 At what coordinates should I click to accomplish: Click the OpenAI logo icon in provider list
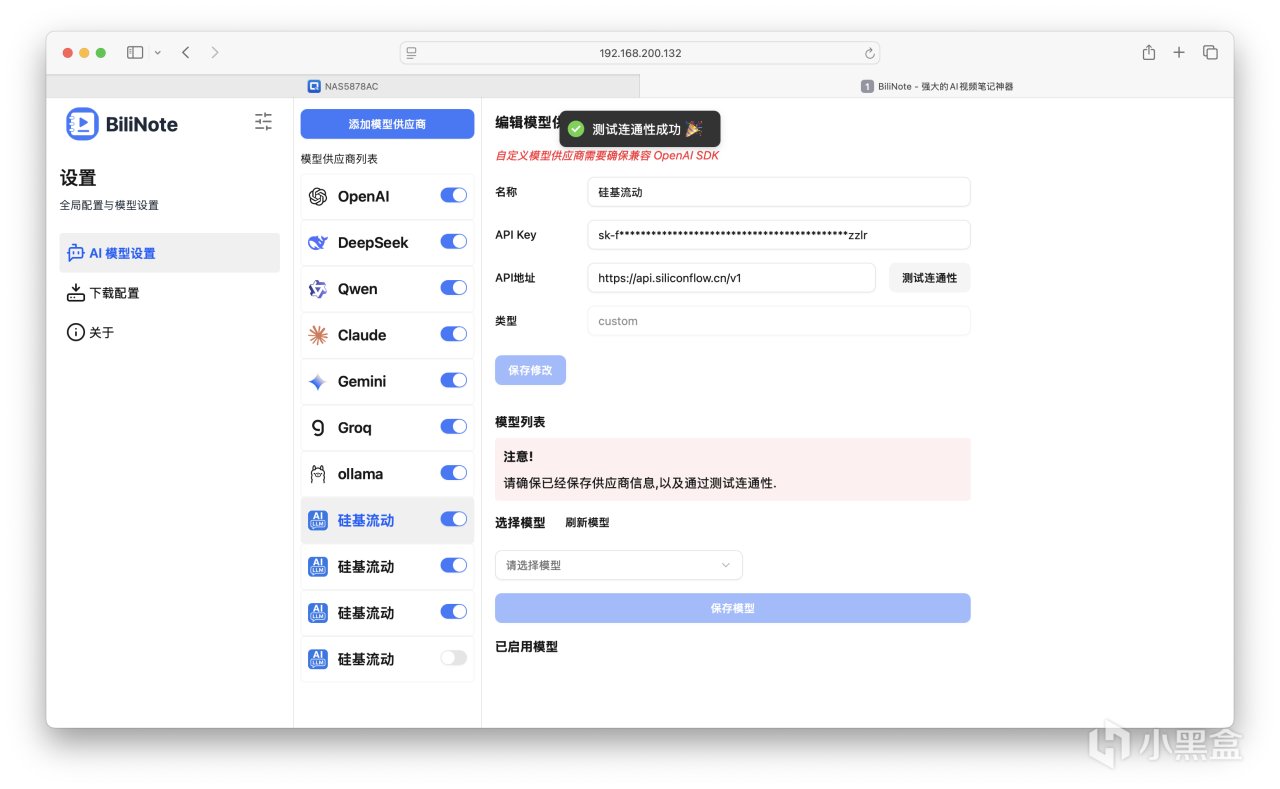[318, 197]
